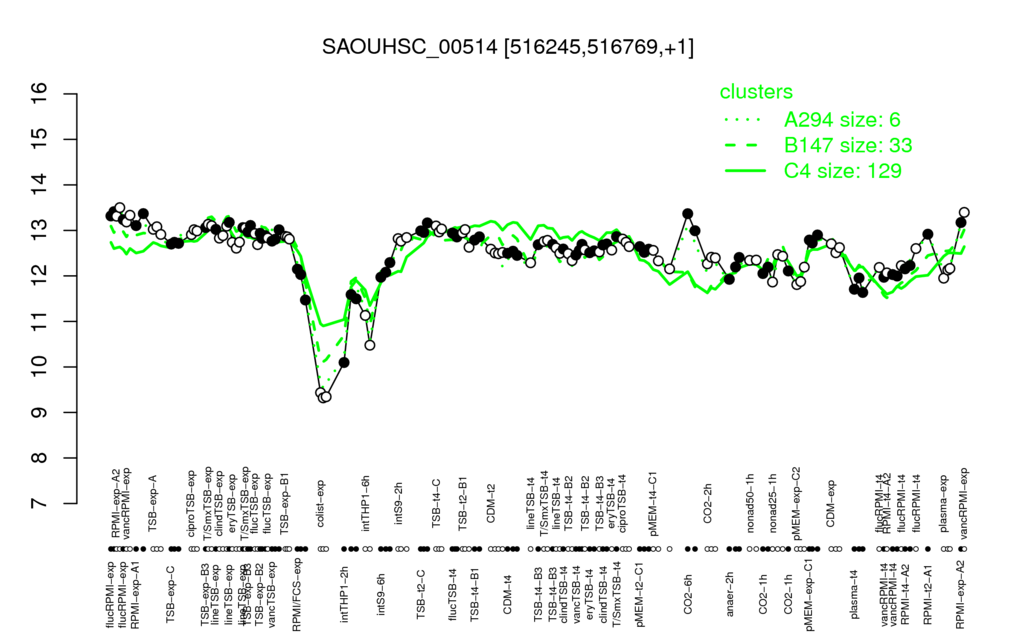The height and width of the screenshot is (640, 1024).
Task: Click the dotted line sample for A294
Action: tap(745, 120)
